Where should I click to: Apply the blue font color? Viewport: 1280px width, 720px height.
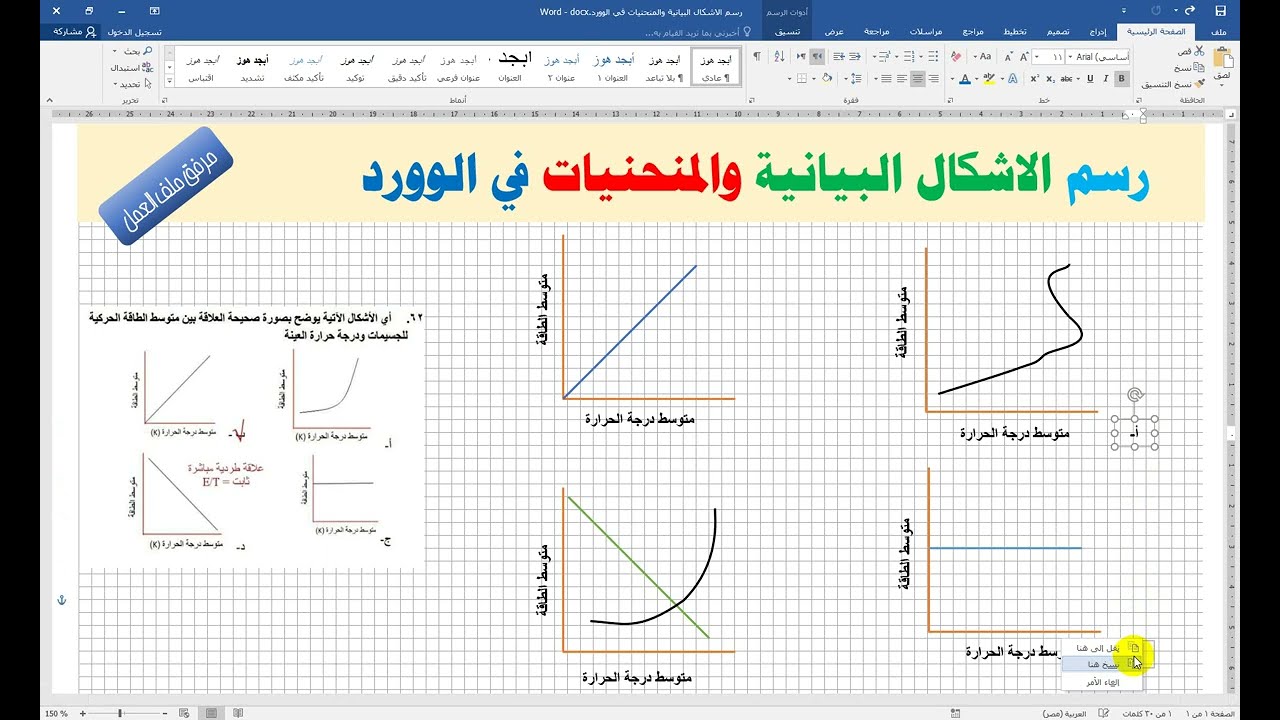point(965,78)
